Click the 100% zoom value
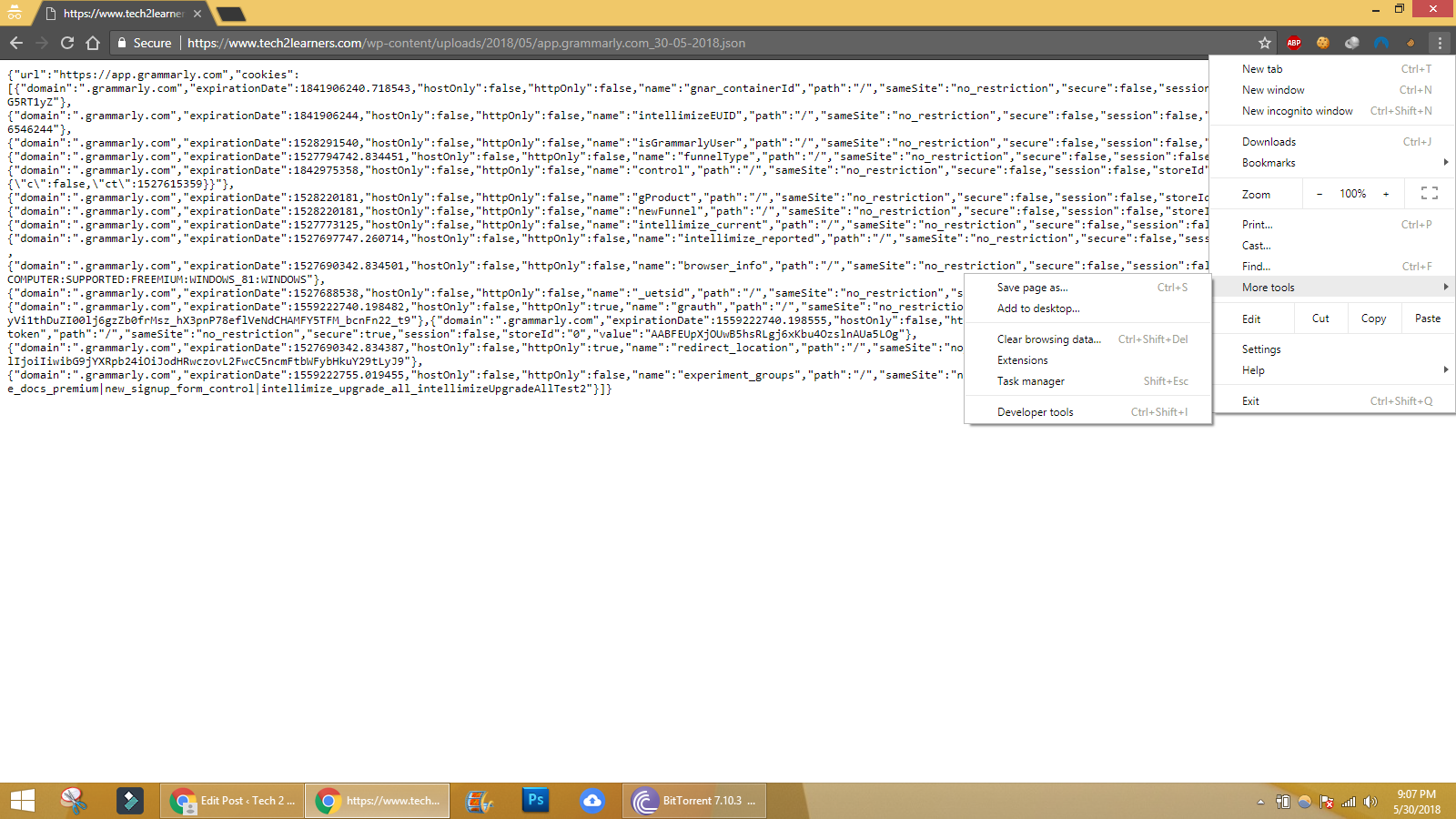 click(1353, 194)
